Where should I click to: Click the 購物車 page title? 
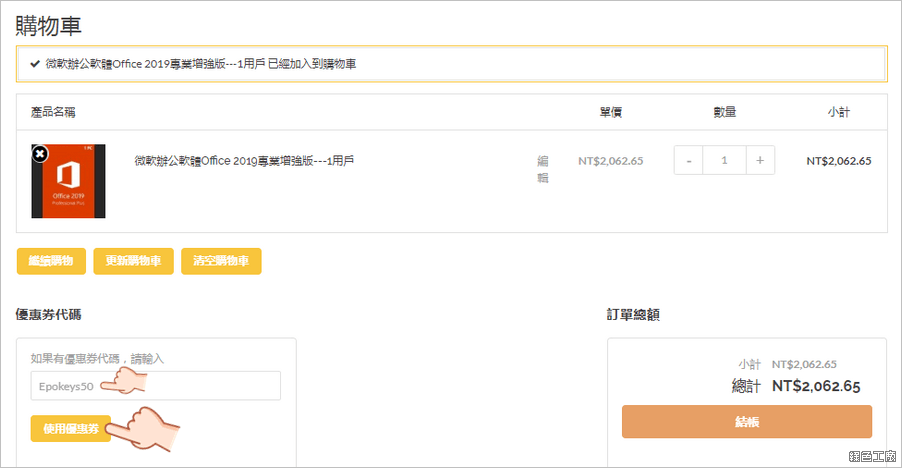point(48,26)
